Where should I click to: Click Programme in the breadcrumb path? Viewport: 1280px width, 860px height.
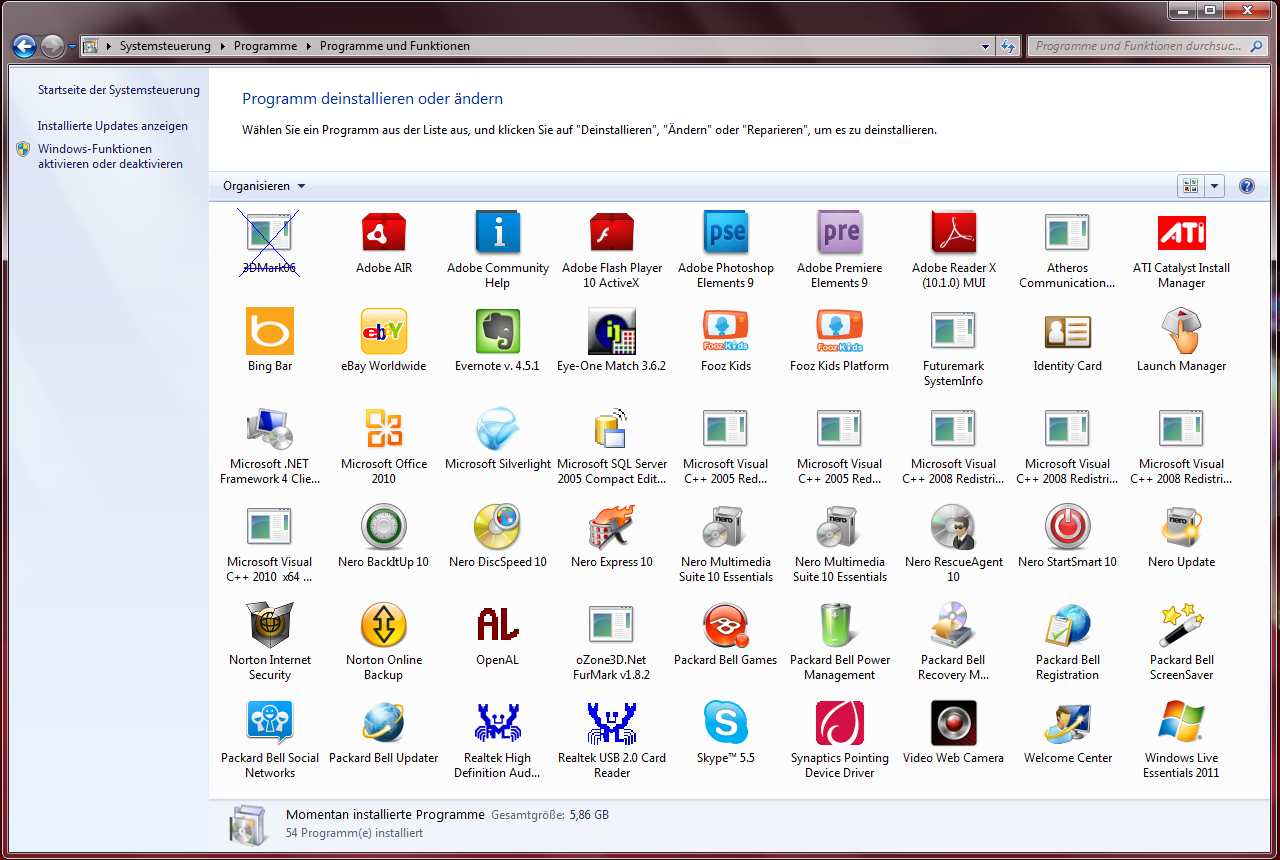tap(266, 46)
